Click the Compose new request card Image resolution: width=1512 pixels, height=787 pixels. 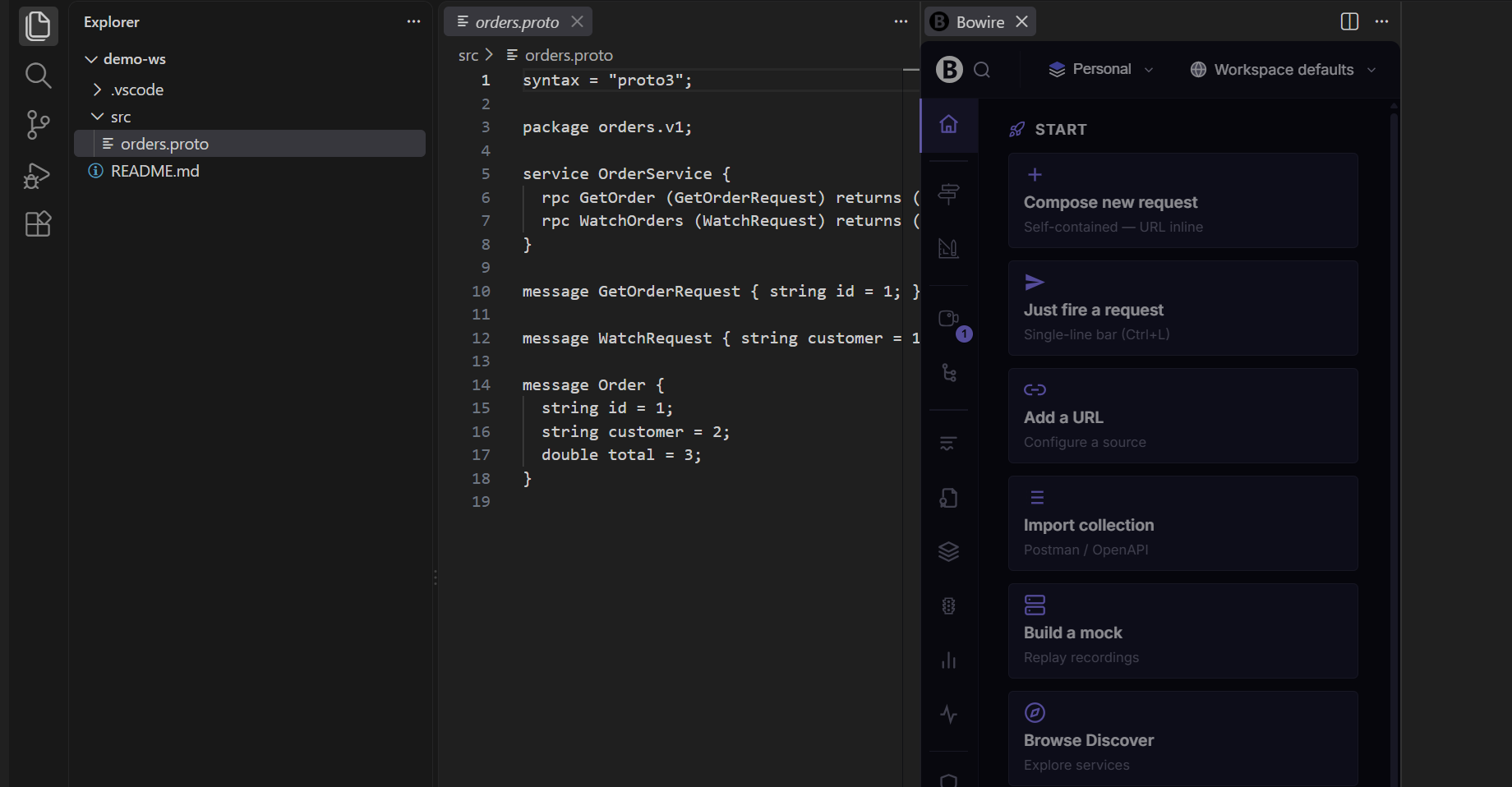click(x=1182, y=200)
